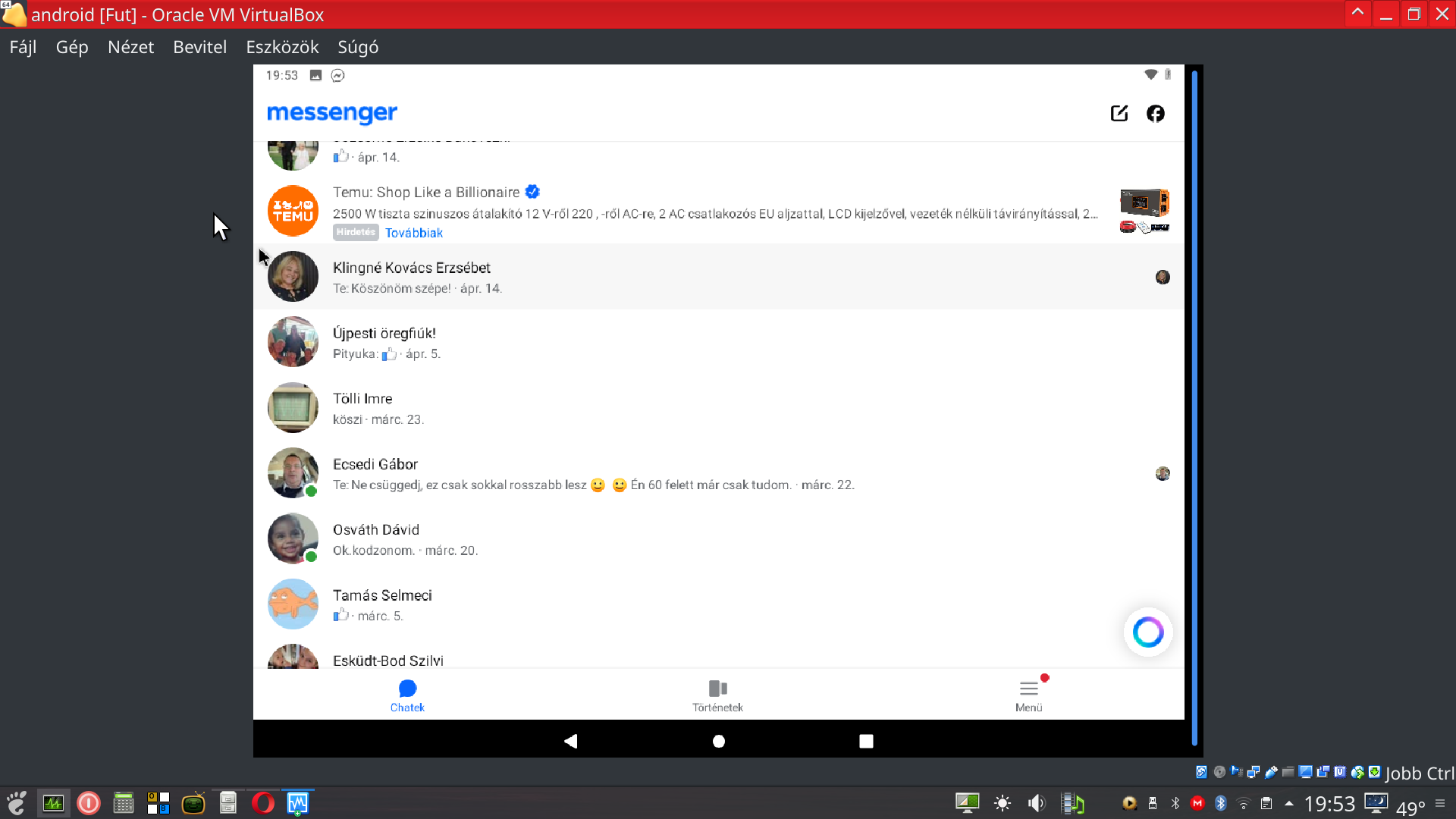1456x819 pixels.
Task: Click the Messenger notification icon in Android status bar
Action: point(337,75)
